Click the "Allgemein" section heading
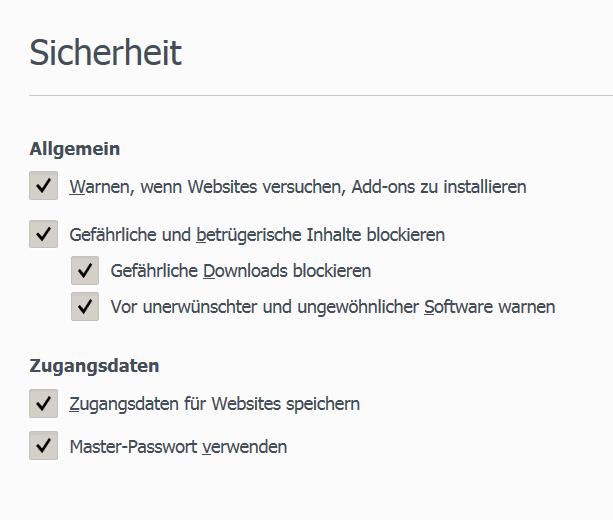The width and height of the screenshot is (613, 520). pos(75,149)
